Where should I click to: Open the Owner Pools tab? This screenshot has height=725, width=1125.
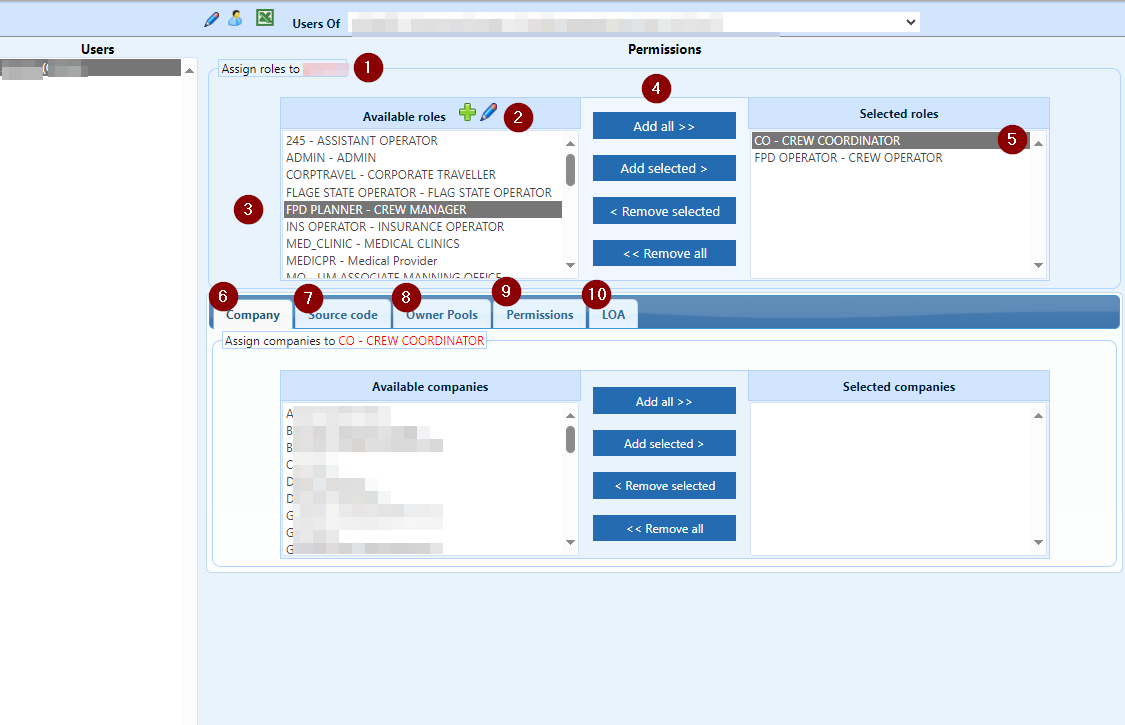click(x=442, y=315)
